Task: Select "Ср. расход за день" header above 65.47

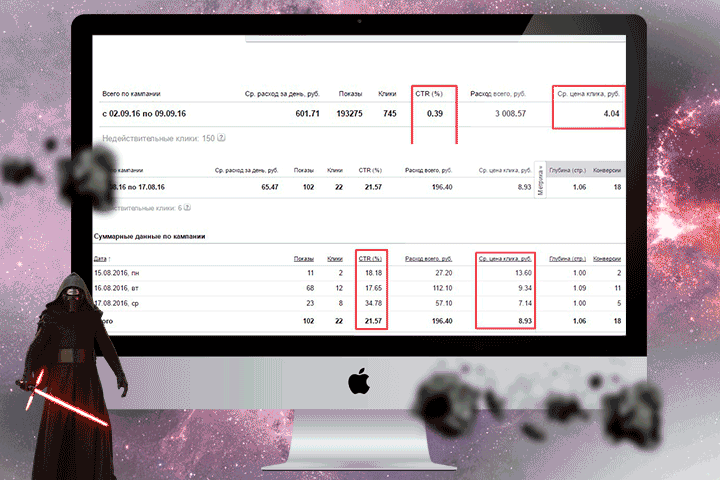Action: tap(247, 170)
